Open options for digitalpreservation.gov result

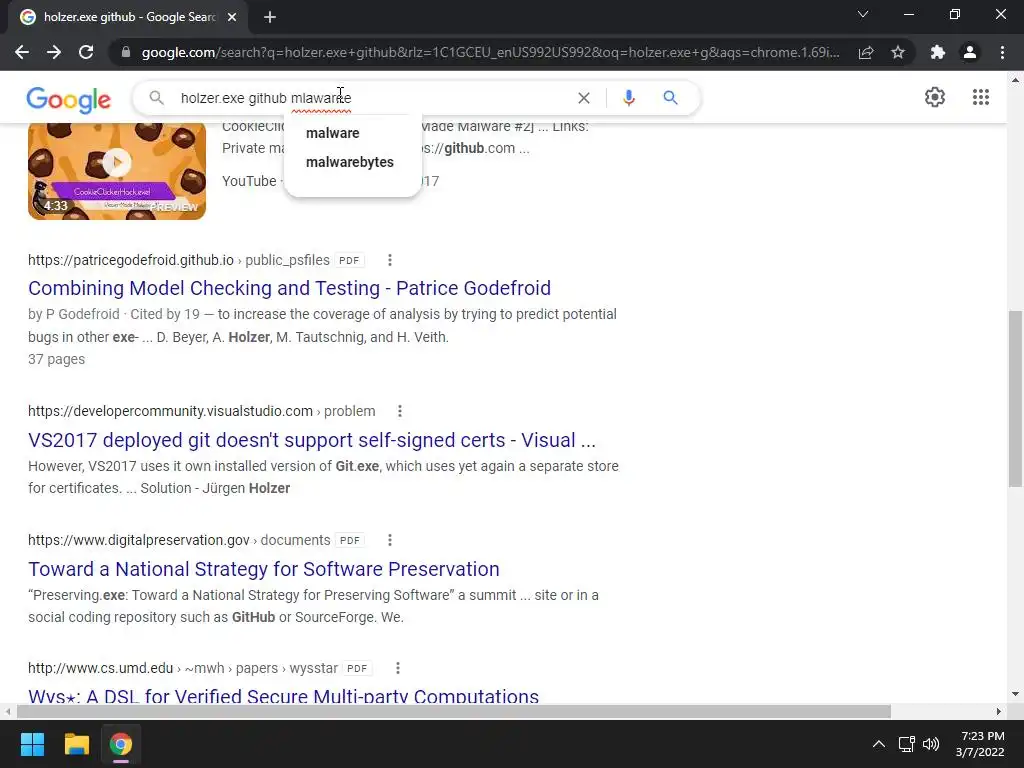[x=390, y=540]
